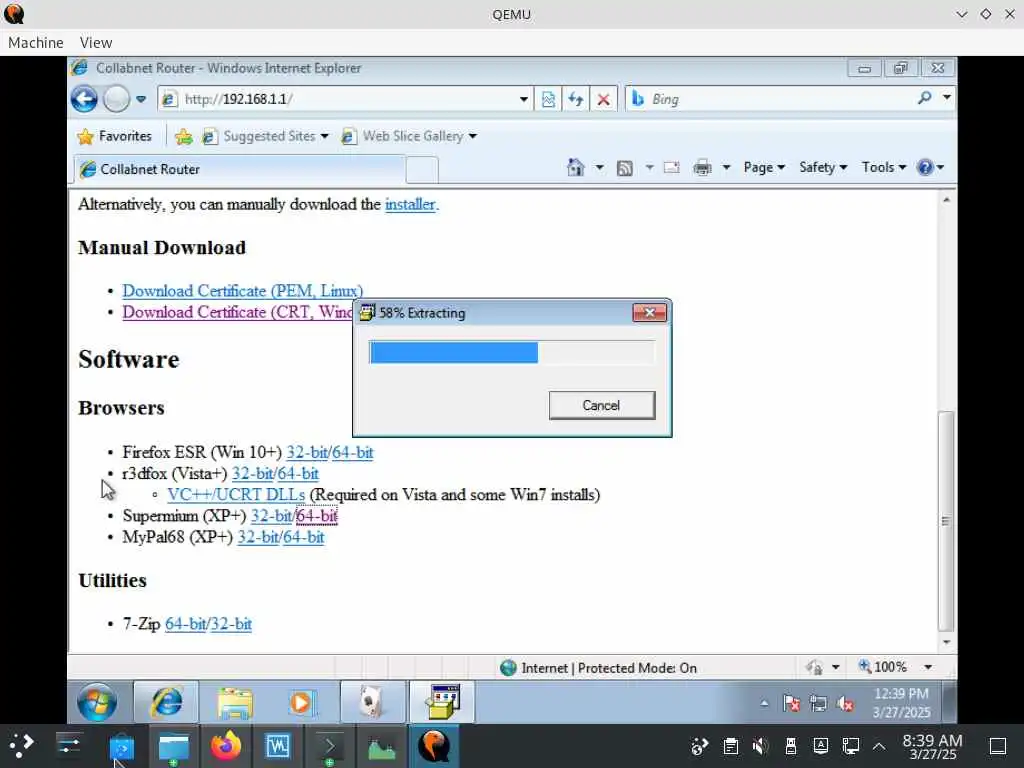Screen dimensions: 1024x768
Task: Open the Page menu
Action: click(x=764, y=168)
